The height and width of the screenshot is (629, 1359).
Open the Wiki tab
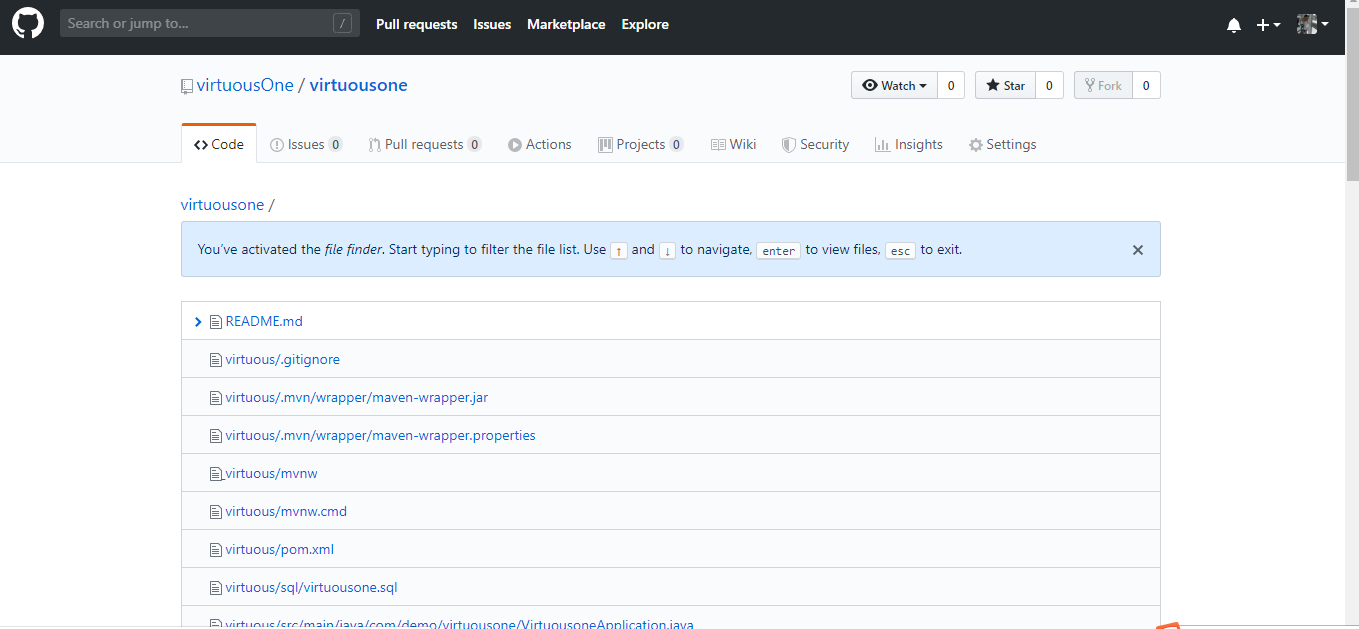pyautogui.click(x=733, y=144)
